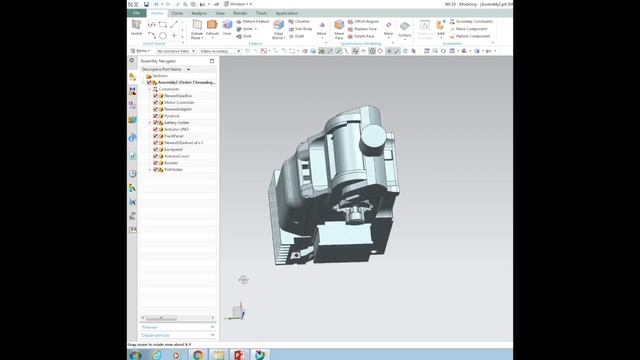Select the Extrude tool

pyautogui.click(x=212, y=29)
